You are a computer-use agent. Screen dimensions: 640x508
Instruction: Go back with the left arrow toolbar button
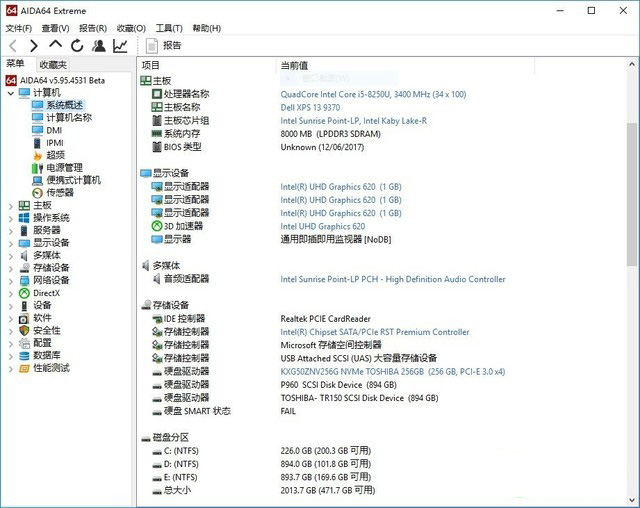13,46
